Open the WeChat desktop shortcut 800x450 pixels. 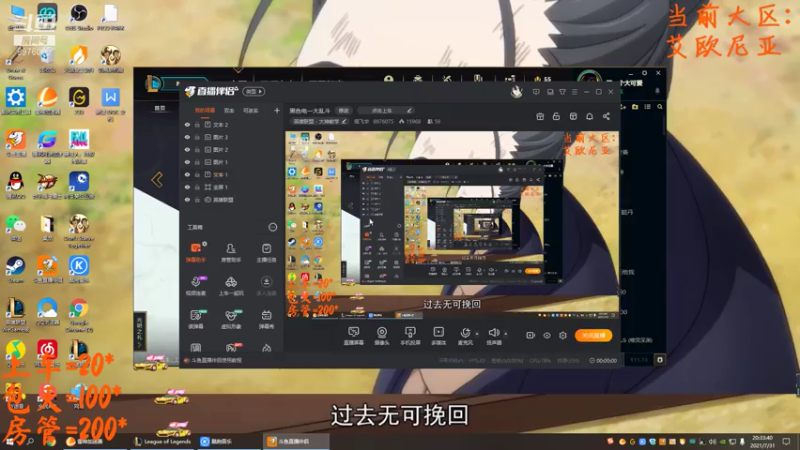(15, 228)
